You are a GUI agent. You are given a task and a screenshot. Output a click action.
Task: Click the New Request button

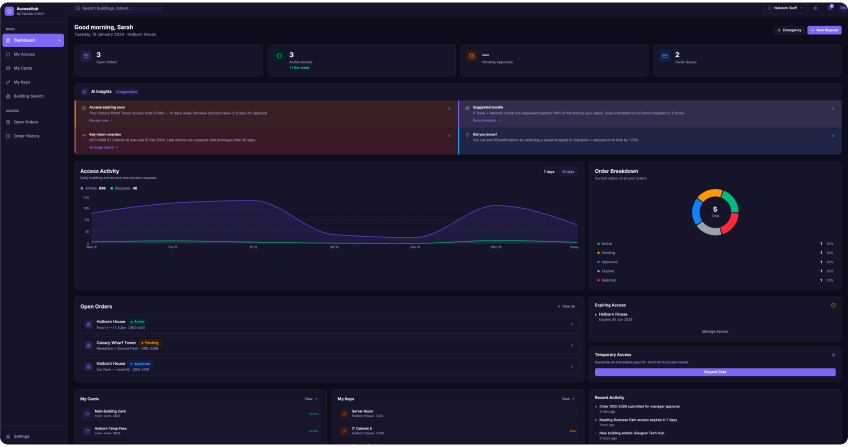coord(824,30)
